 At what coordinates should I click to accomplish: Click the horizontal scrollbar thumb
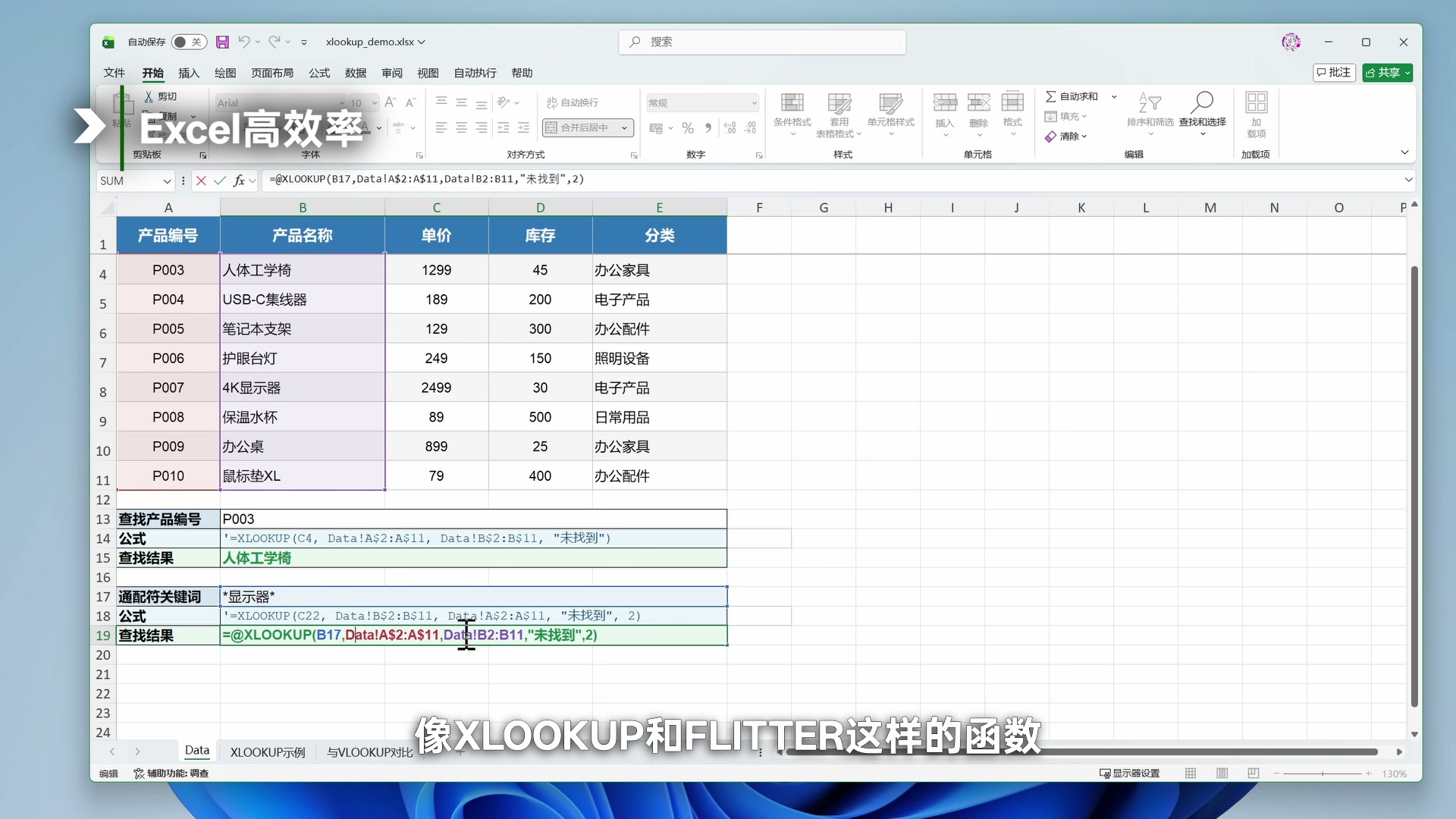[x=1082, y=752]
